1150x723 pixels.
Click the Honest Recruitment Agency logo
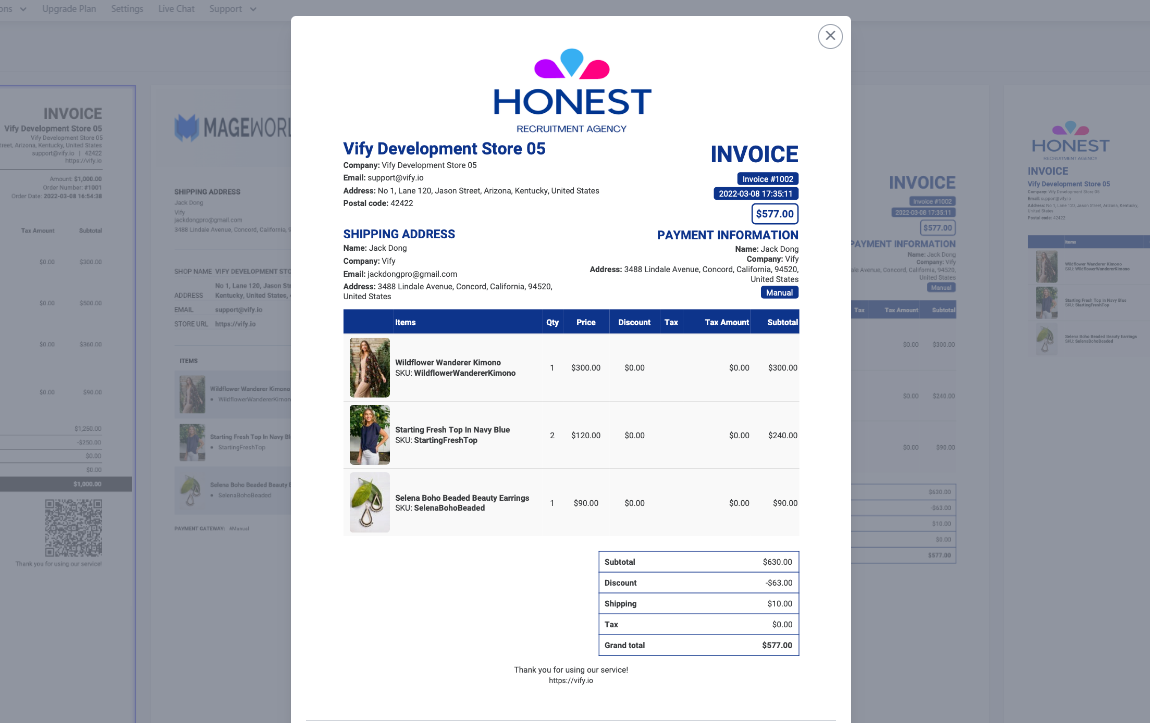pyautogui.click(x=571, y=91)
